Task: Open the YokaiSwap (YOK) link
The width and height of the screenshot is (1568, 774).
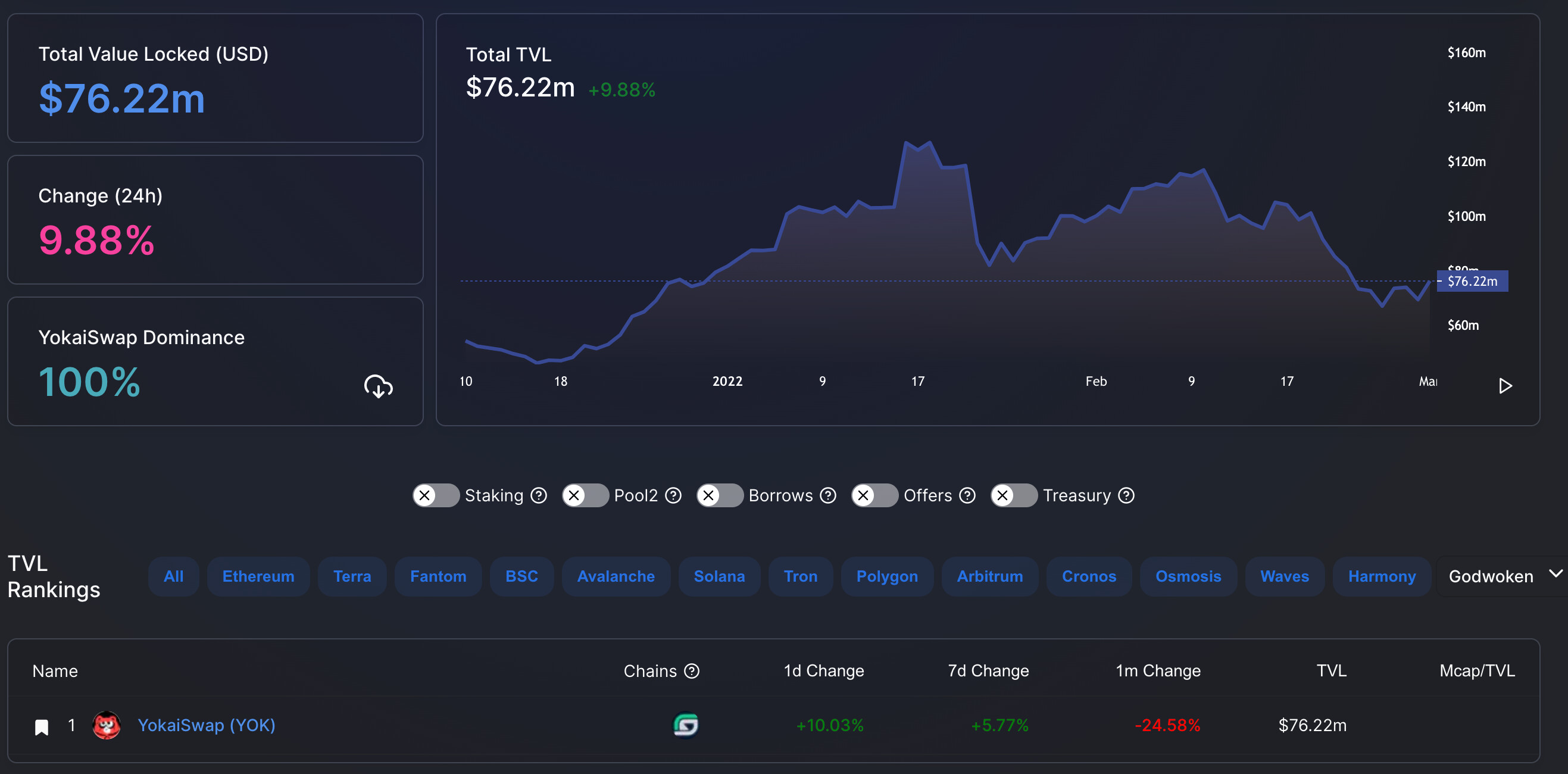Action: [x=207, y=725]
